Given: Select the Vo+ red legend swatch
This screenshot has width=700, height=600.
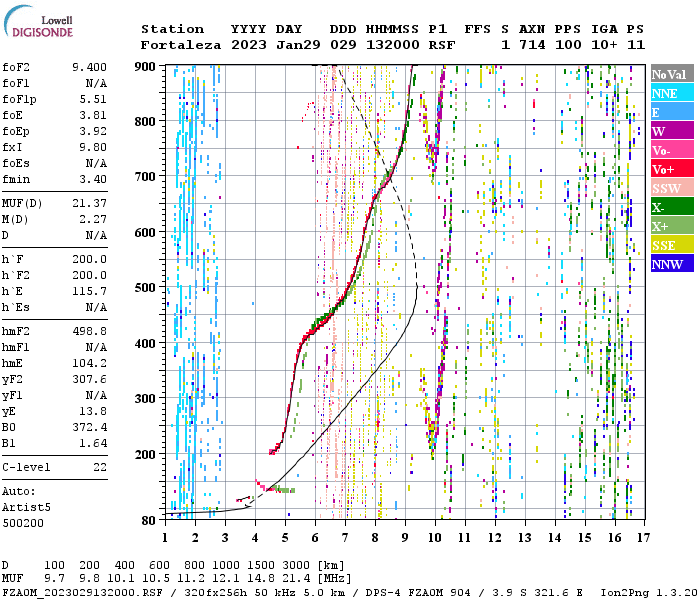Looking at the screenshot, I should point(672,169).
